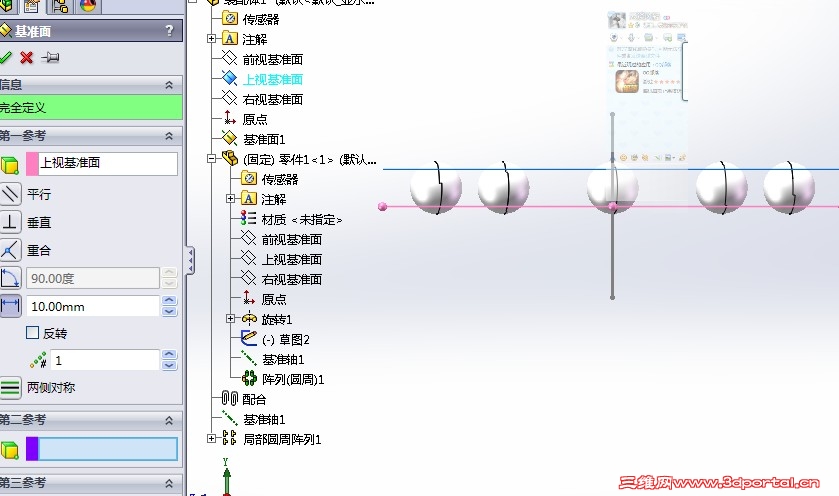Expand the 注解 node under 零件1
839x496 pixels.
230,199
